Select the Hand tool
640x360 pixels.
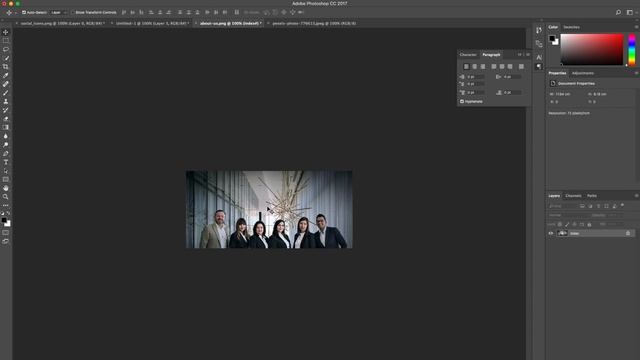point(6,188)
